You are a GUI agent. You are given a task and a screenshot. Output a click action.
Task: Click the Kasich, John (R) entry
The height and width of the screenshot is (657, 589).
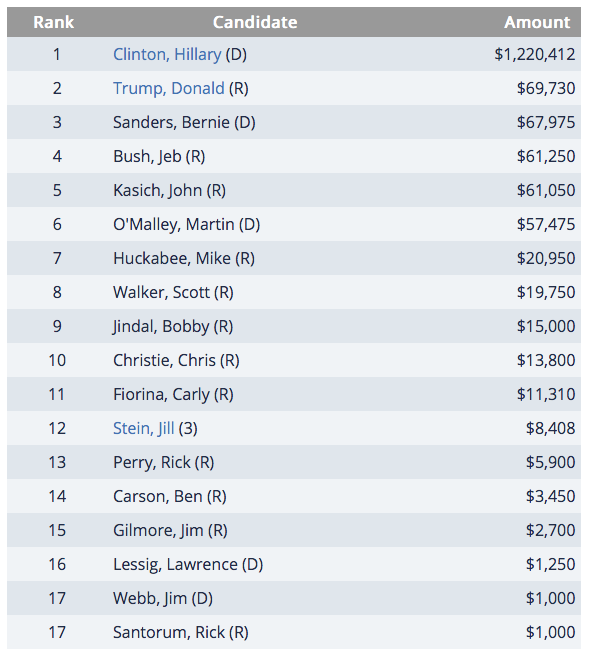click(169, 190)
